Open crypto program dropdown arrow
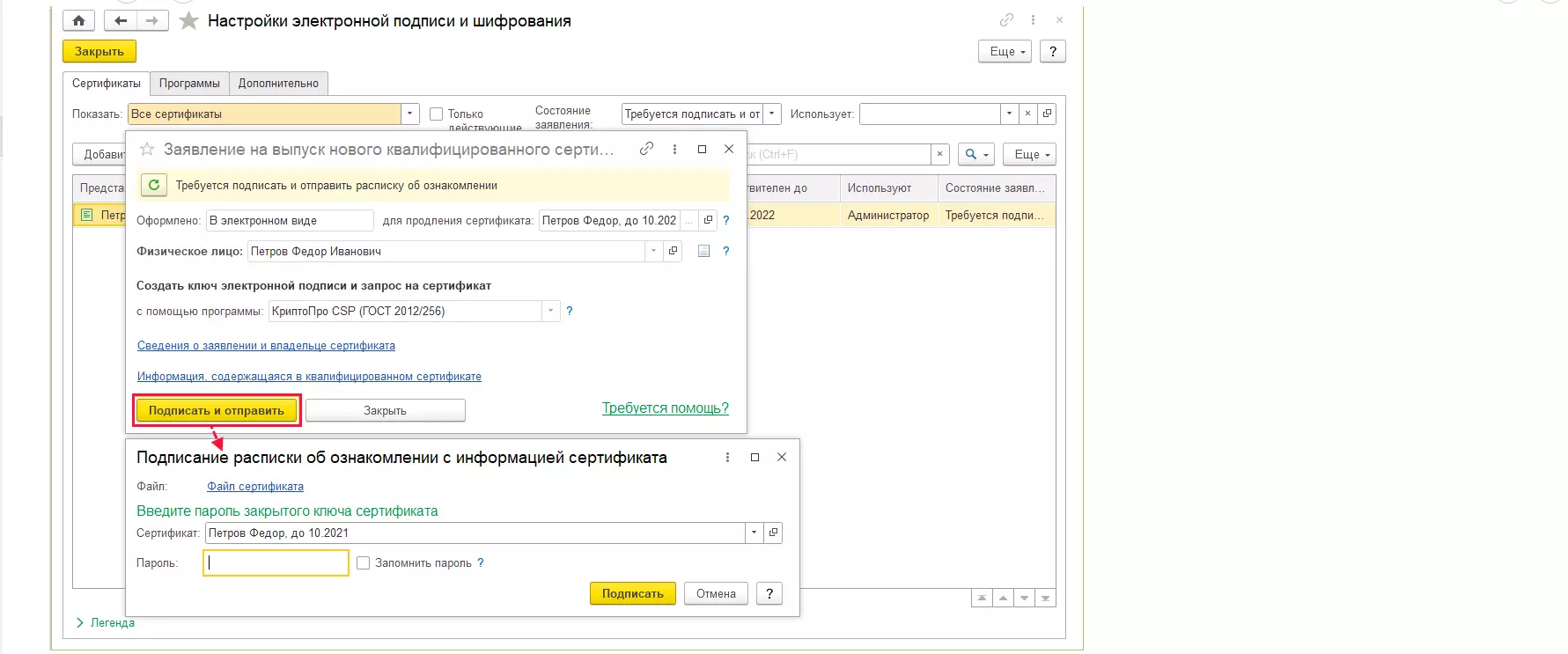The height and width of the screenshot is (654, 1568). point(550,311)
